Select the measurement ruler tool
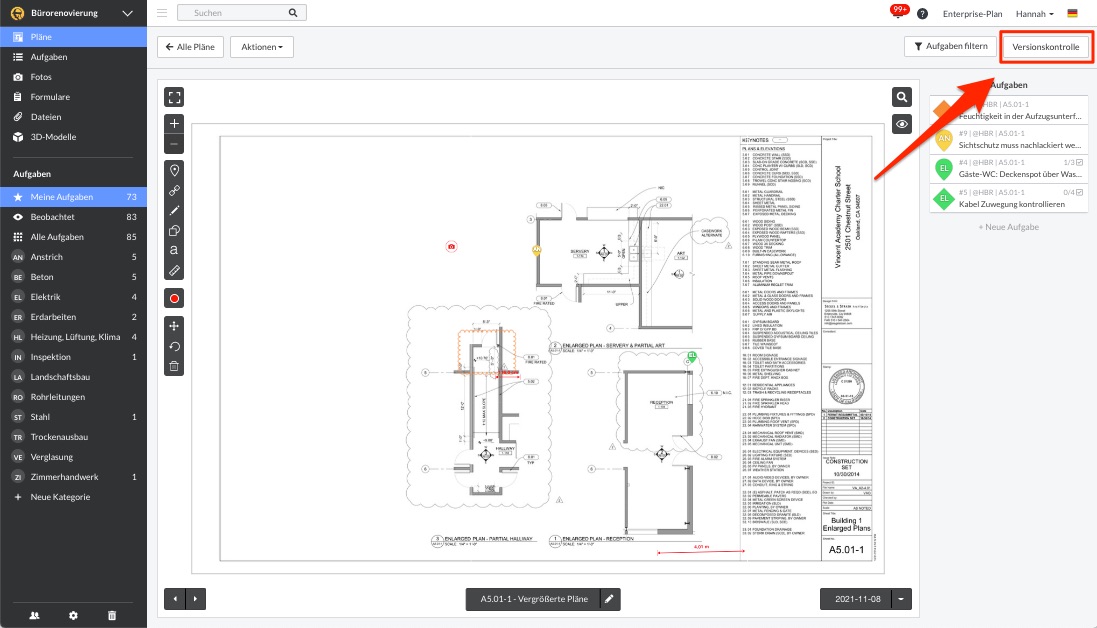 coord(174,270)
